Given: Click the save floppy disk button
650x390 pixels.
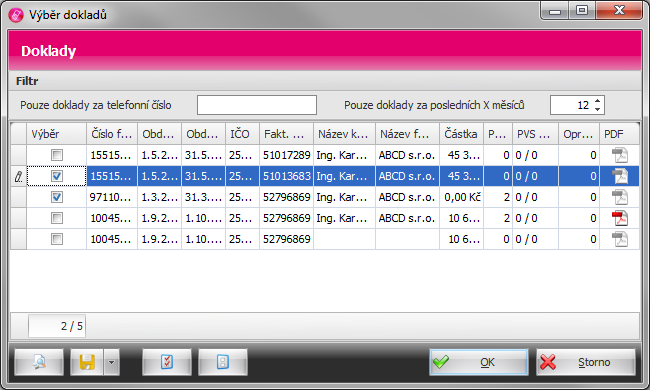Looking at the screenshot, I should [x=87, y=362].
